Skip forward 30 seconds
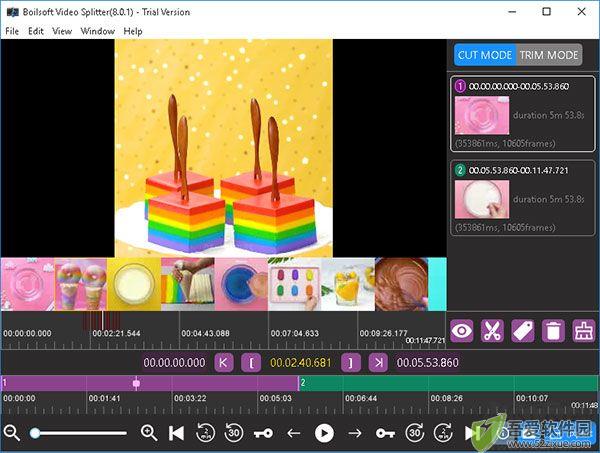 (x=415, y=433)
